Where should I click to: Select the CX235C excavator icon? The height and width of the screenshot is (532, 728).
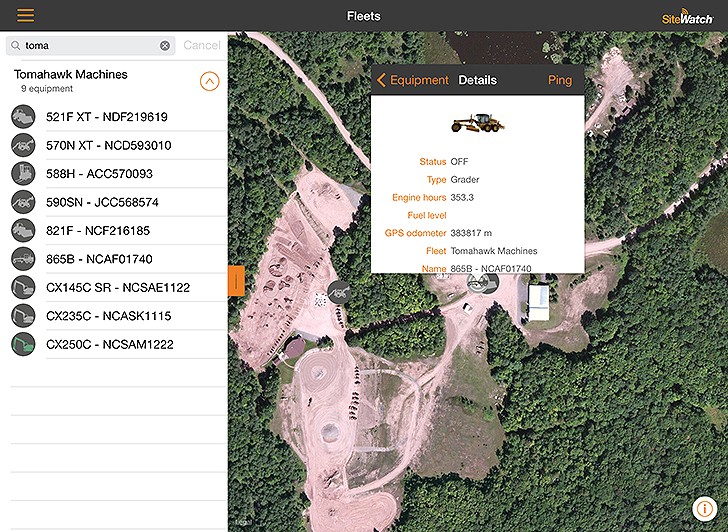pos(23,316)
